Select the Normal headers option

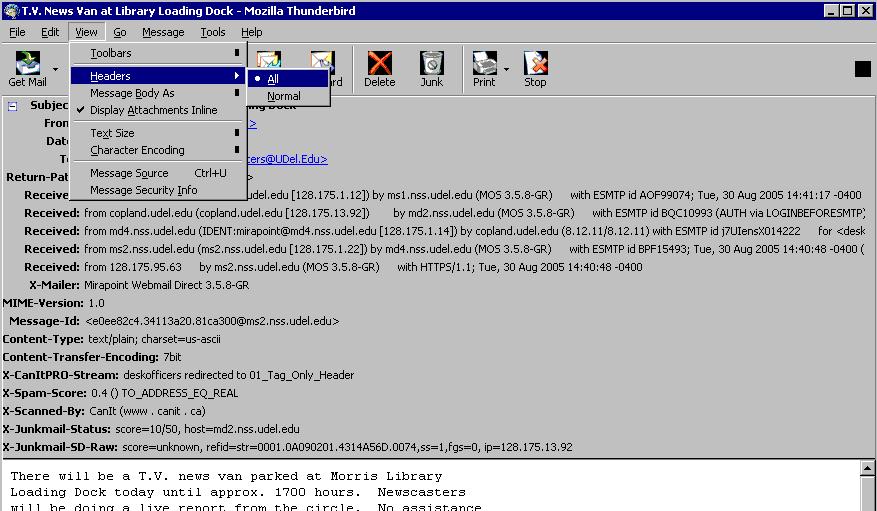pos(288,96)
